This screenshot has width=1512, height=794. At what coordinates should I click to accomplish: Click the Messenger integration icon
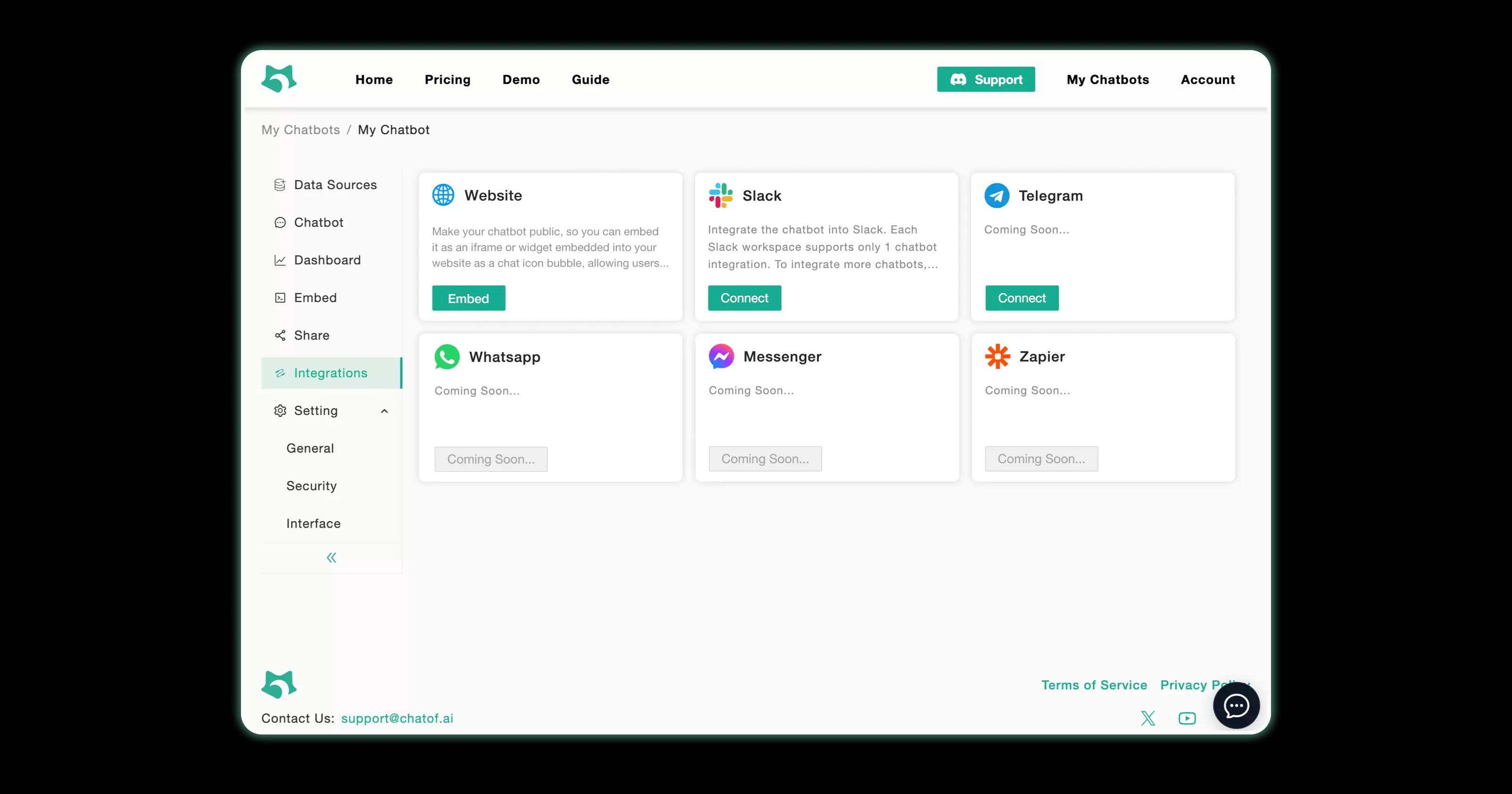(721, 356)
